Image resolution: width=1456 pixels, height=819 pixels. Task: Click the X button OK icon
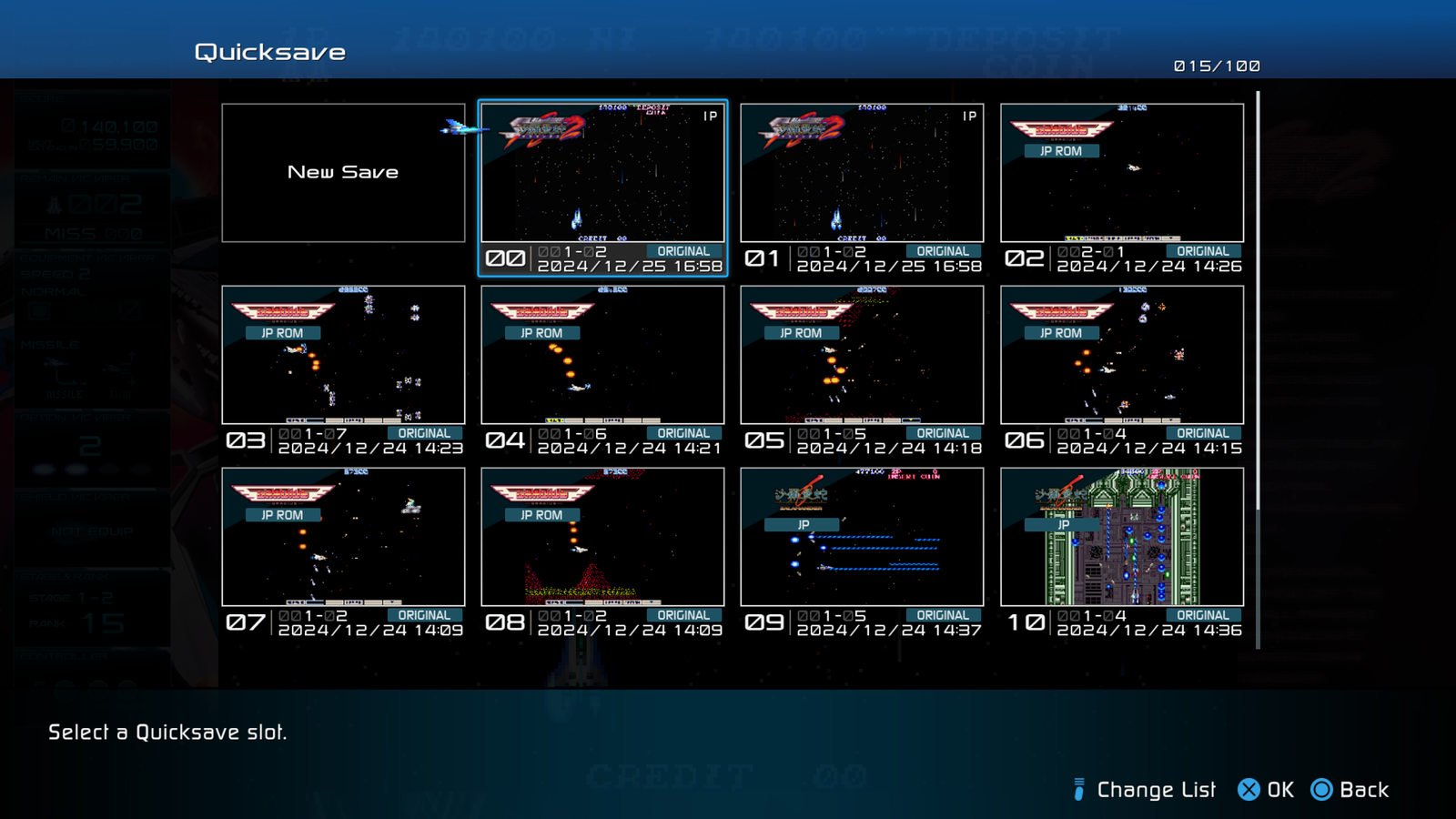click(x=1249, y=790)
